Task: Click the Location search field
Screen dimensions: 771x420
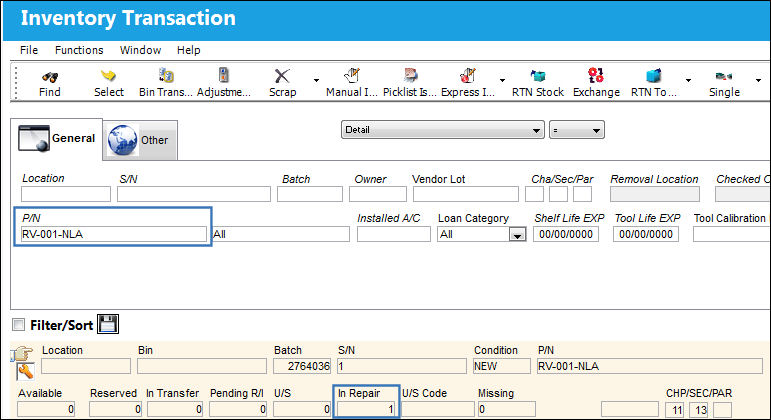Action: pos(66,194)
